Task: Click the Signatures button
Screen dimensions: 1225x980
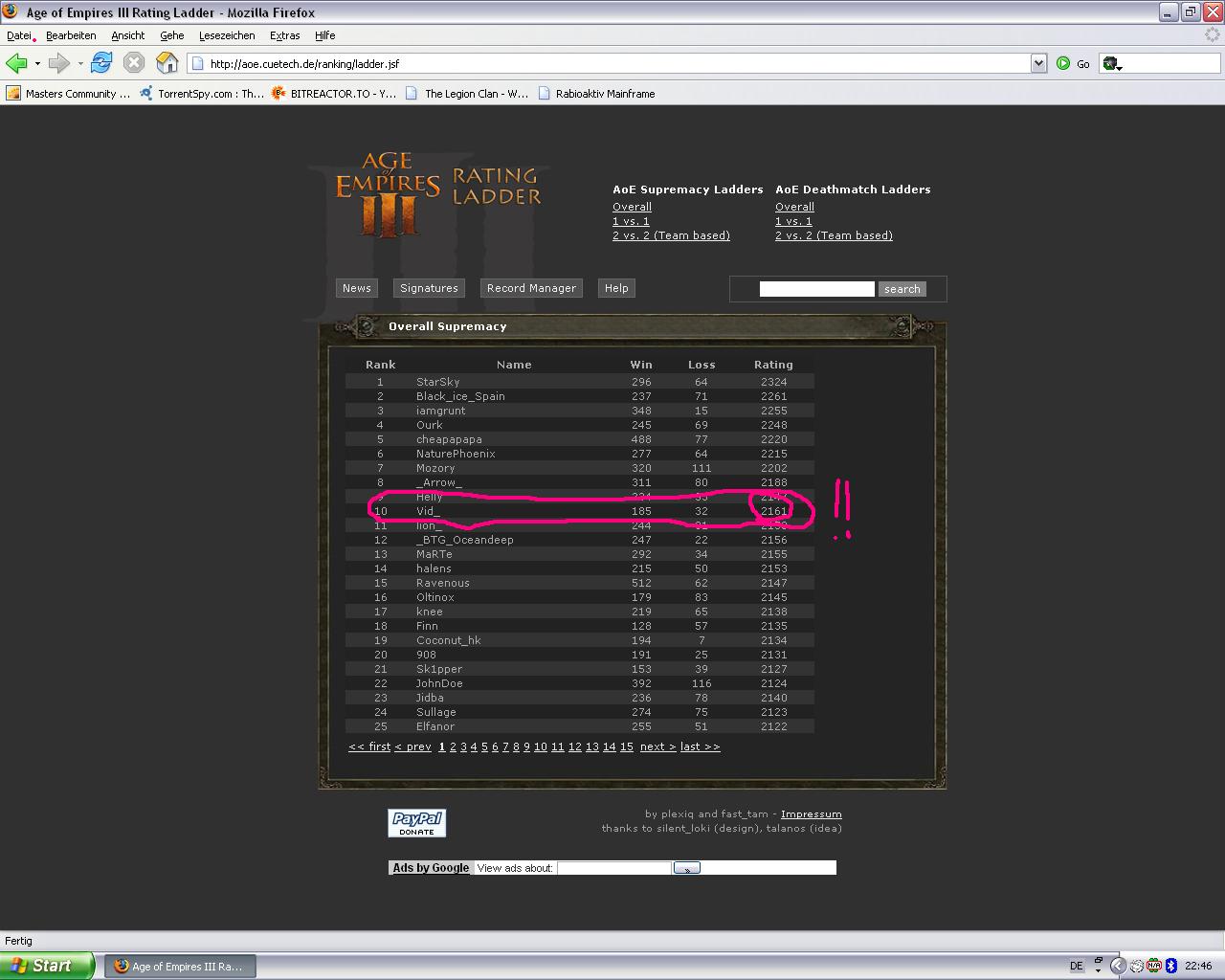Action: click(429, 288)
